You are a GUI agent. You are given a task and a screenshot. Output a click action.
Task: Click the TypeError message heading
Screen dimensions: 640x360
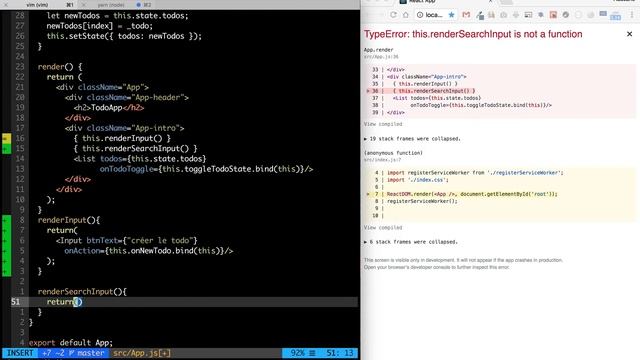473,34
